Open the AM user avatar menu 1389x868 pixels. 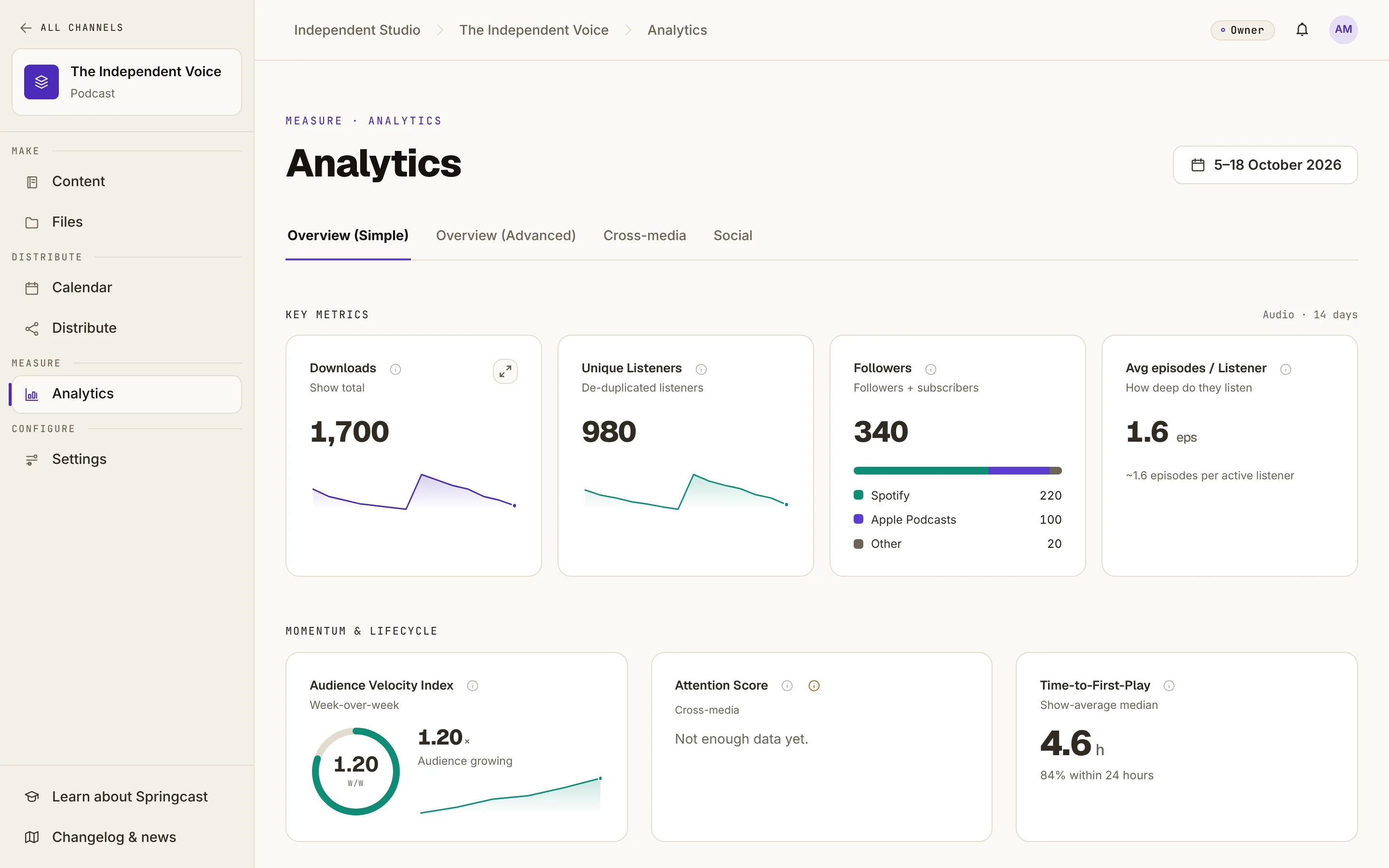pyautogui.click(x=1343, y=30)
